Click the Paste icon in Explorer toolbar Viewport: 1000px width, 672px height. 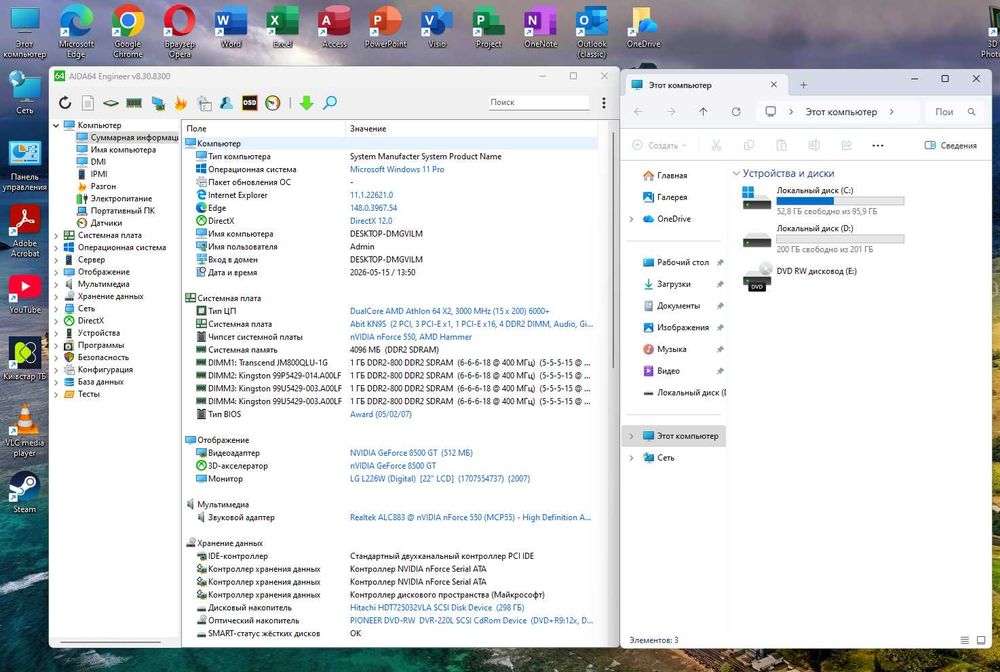(781, 145)
